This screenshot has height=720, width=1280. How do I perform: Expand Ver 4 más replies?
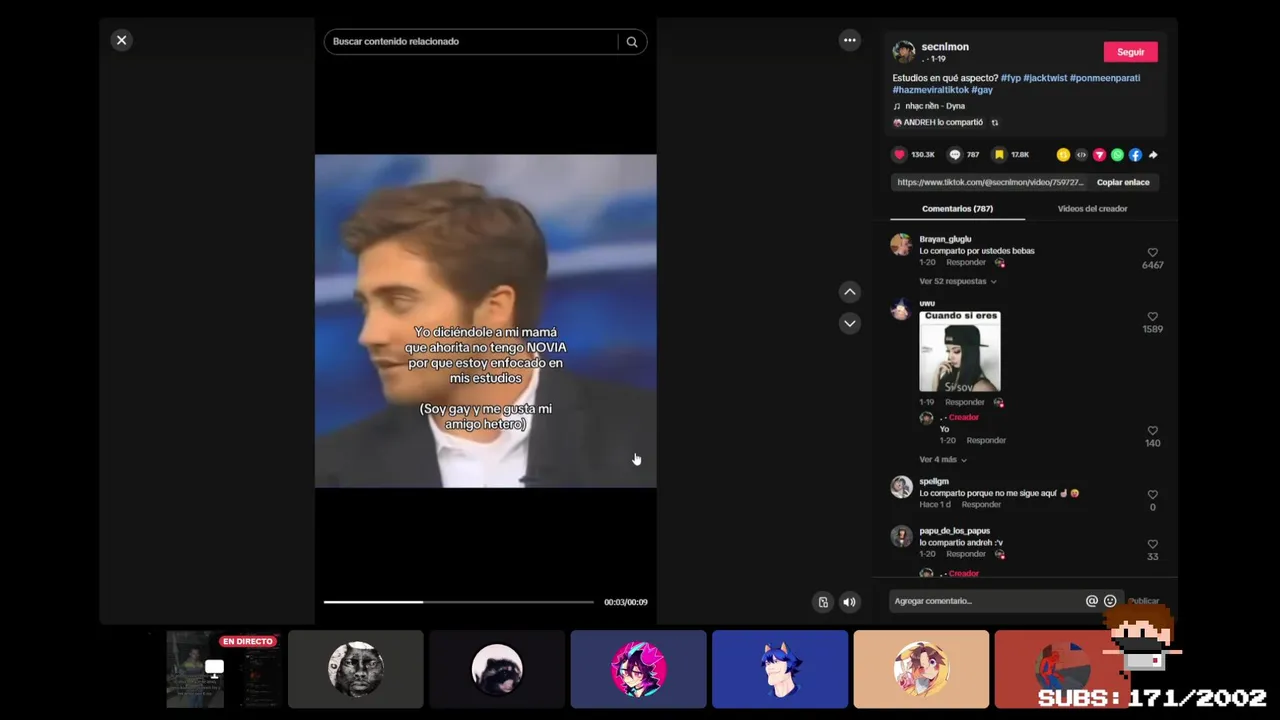click(x=943, y=460)
